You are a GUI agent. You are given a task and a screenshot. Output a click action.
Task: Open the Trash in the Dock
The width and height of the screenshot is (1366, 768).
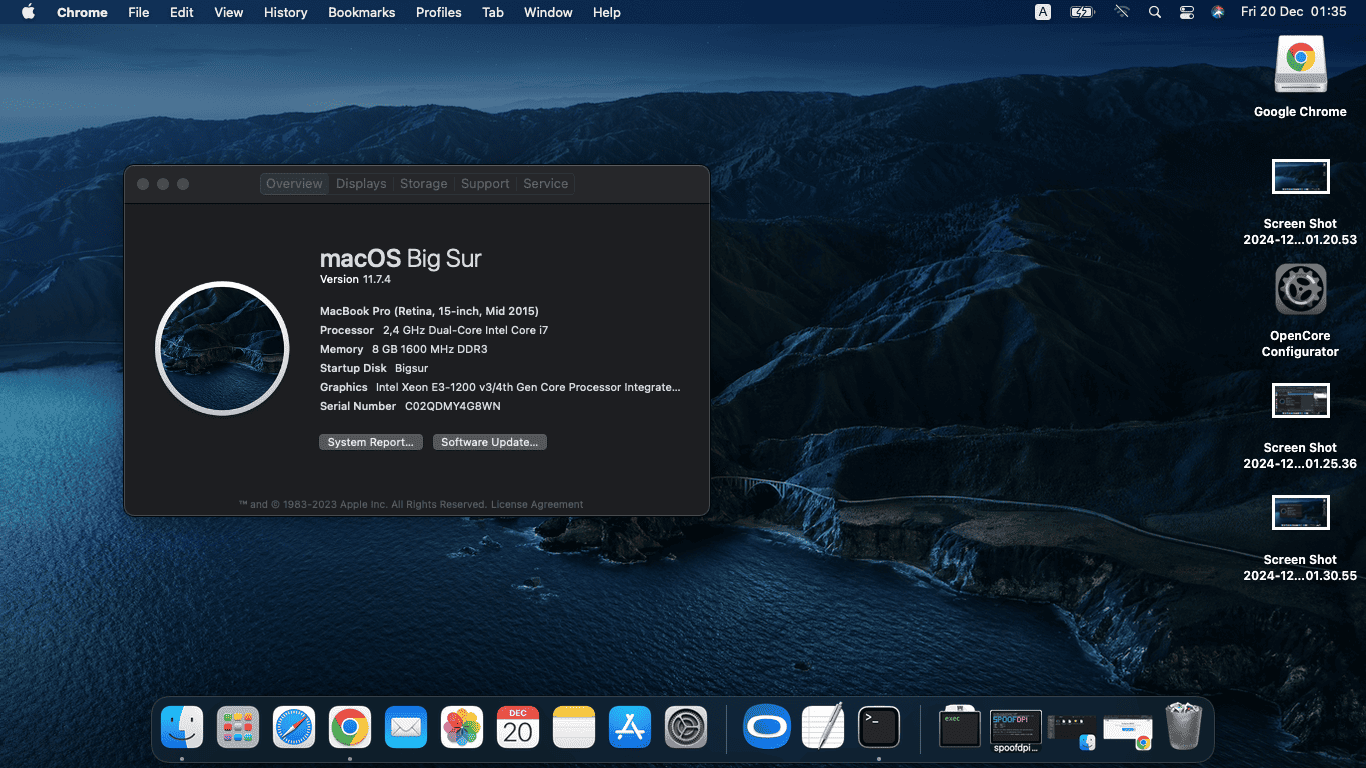1184,725
